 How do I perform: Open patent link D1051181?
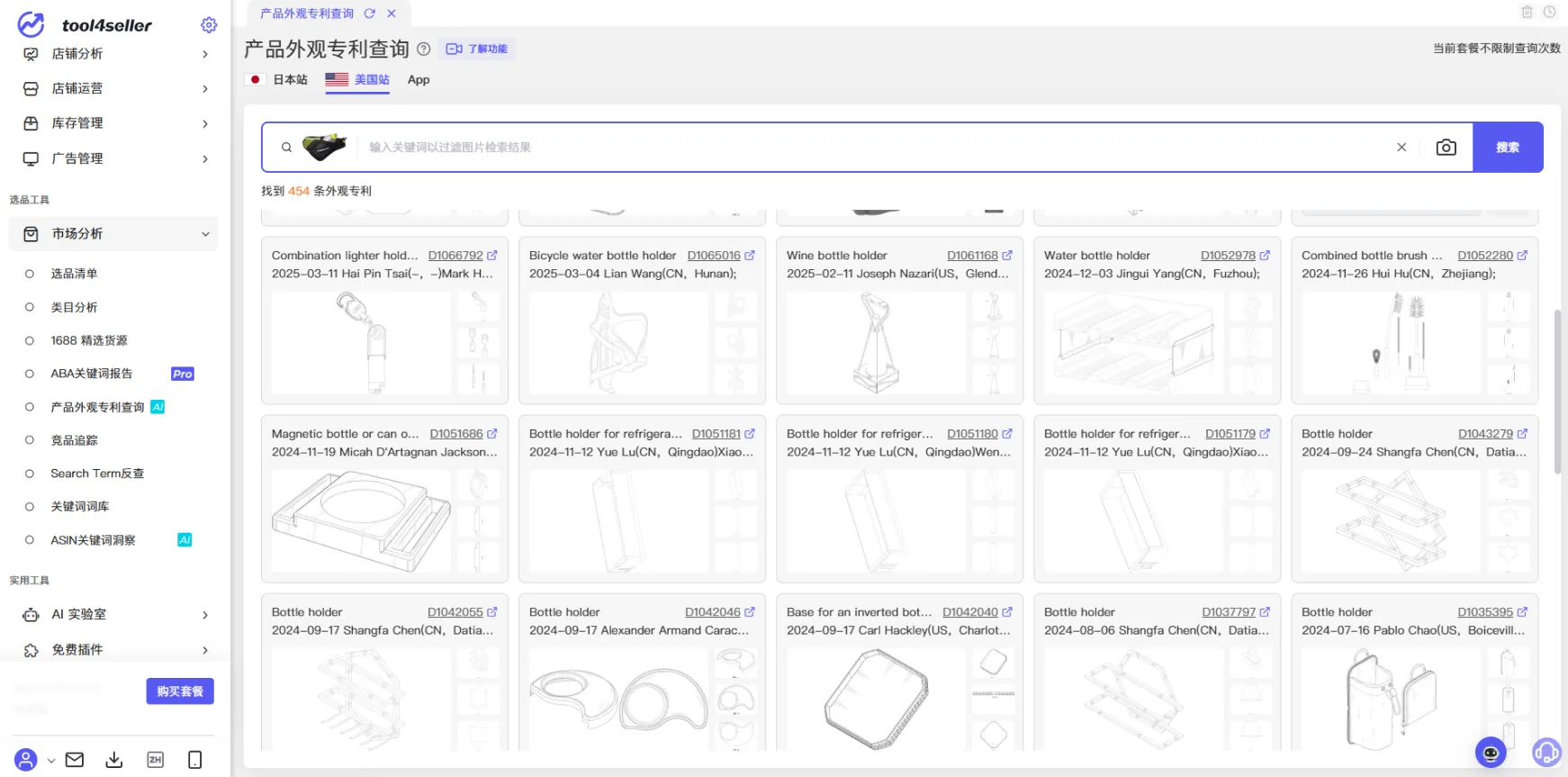tap(716, 434)
